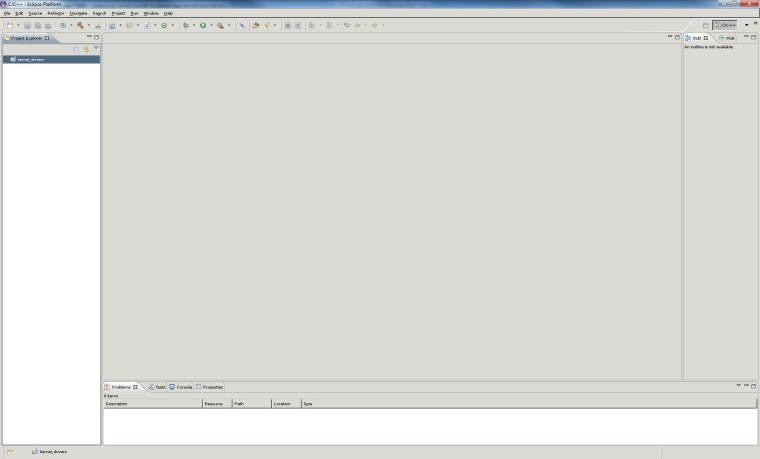Click the green Run button icon
Screen dimensions: 760x459
point(203,25)
